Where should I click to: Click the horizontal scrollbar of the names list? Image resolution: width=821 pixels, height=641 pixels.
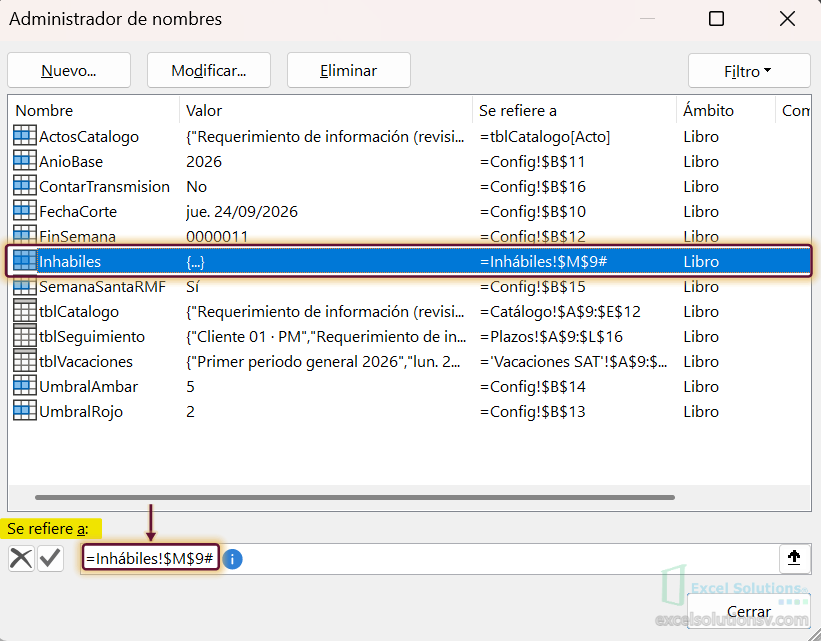pyautogui.click(x=355, y=498)
